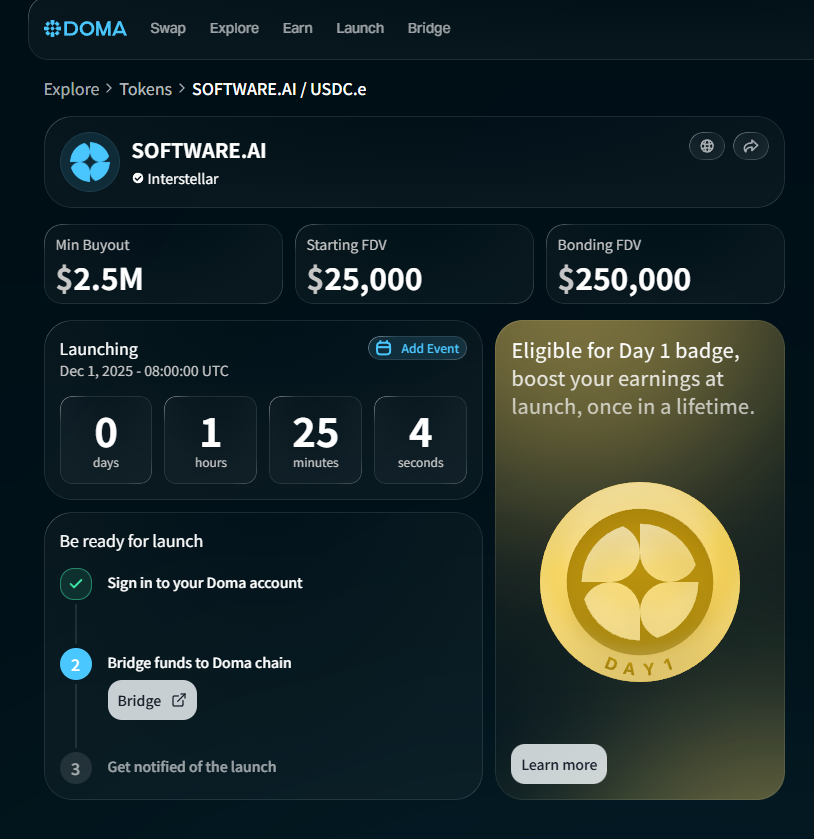
Task: Open Bridge in the top navigation
Action: point(429,28)
